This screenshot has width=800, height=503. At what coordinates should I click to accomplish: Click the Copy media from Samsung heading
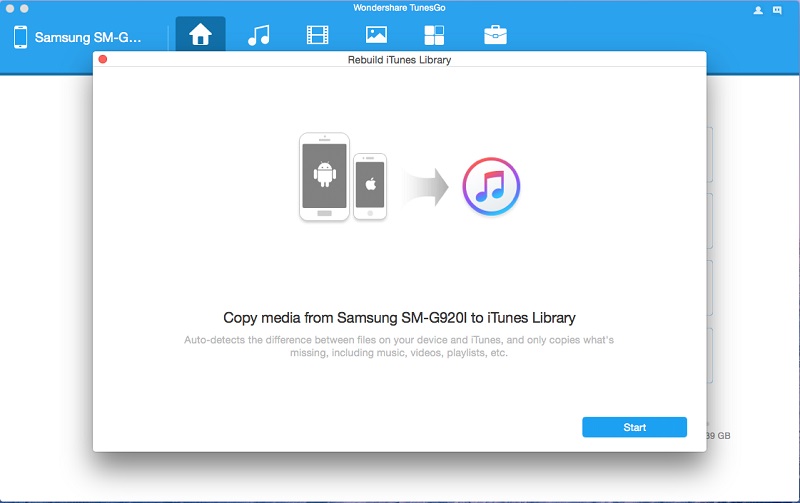pyautogui.click(x=399, y=318)
